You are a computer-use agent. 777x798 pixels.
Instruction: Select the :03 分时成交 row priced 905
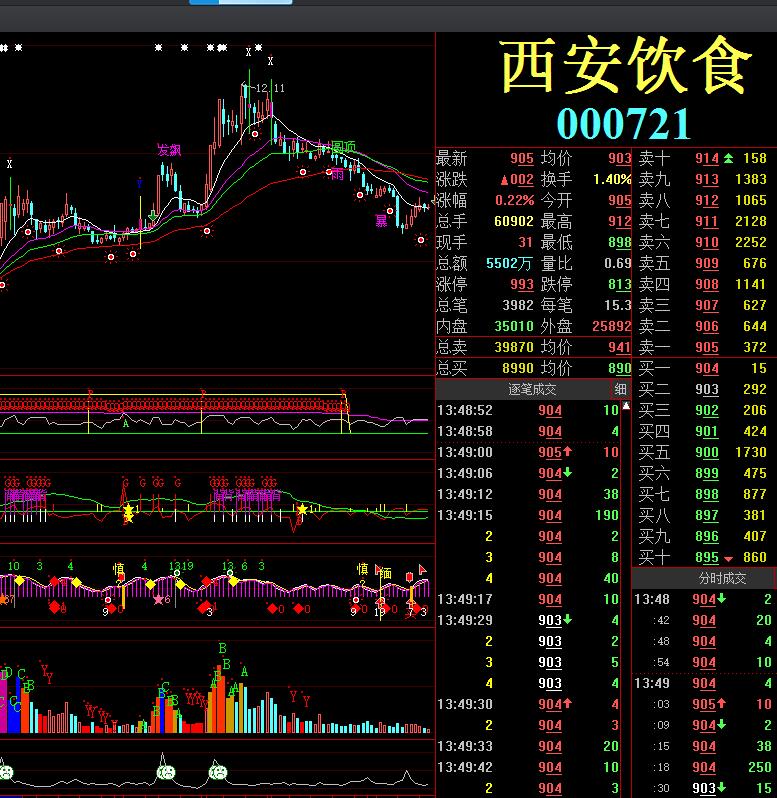pyautogui.click(x=703, y=704)
